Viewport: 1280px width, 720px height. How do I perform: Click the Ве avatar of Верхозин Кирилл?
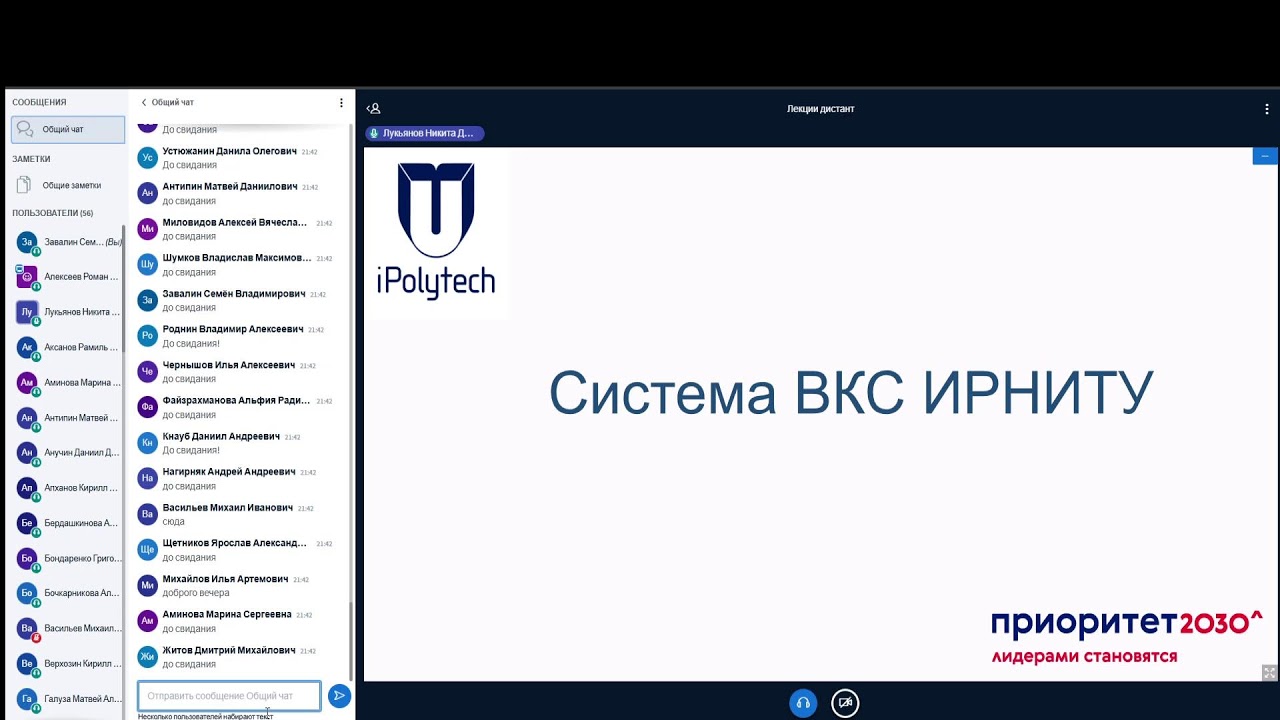[27, 663]
